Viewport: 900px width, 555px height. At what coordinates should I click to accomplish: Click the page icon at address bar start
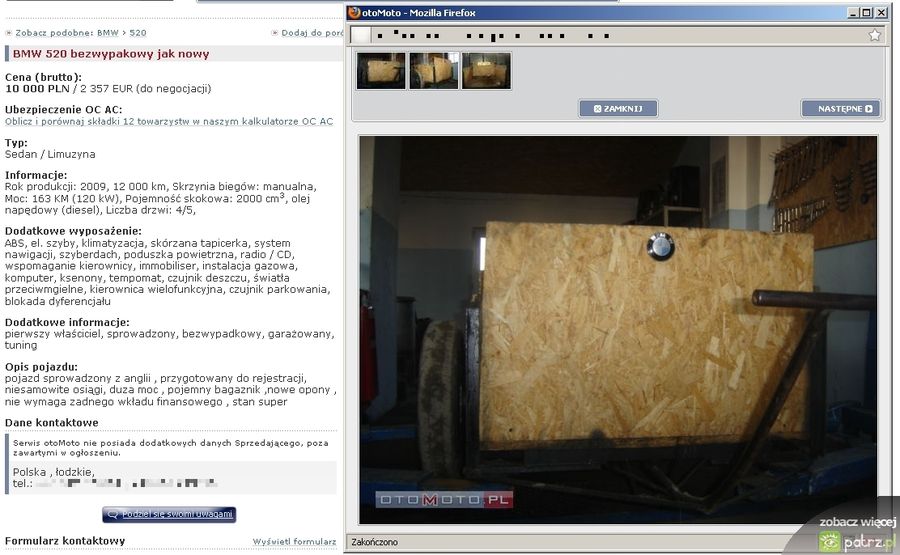359,35
